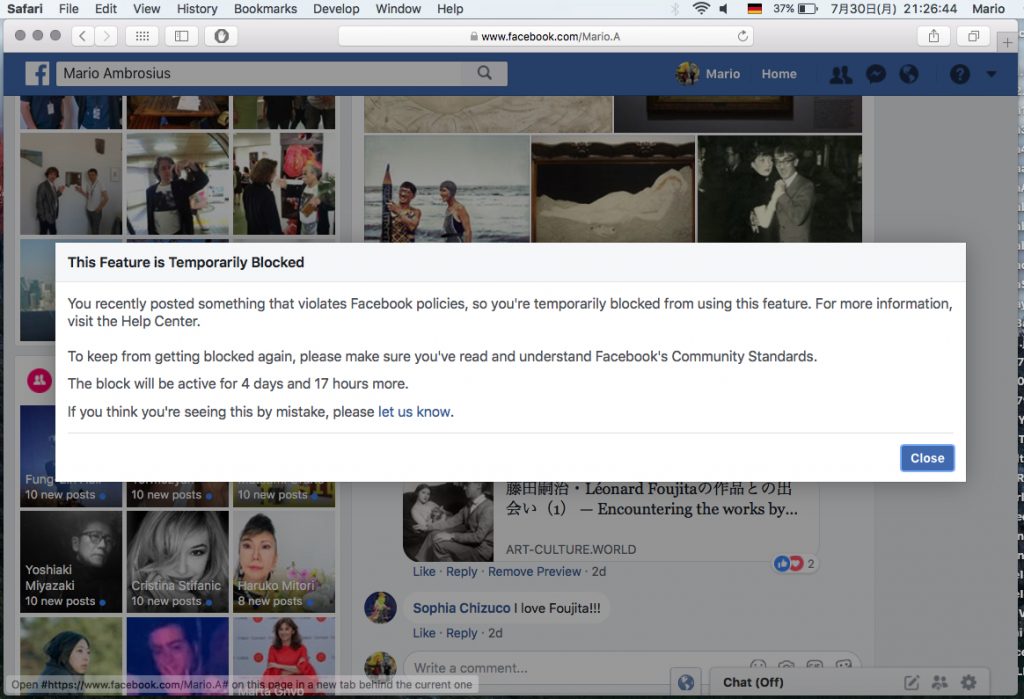Click the Safari address bar

[545, 36]
